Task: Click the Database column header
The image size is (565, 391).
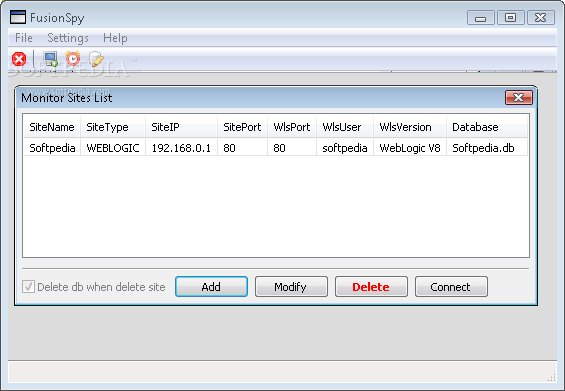Action: pos(487,127)
